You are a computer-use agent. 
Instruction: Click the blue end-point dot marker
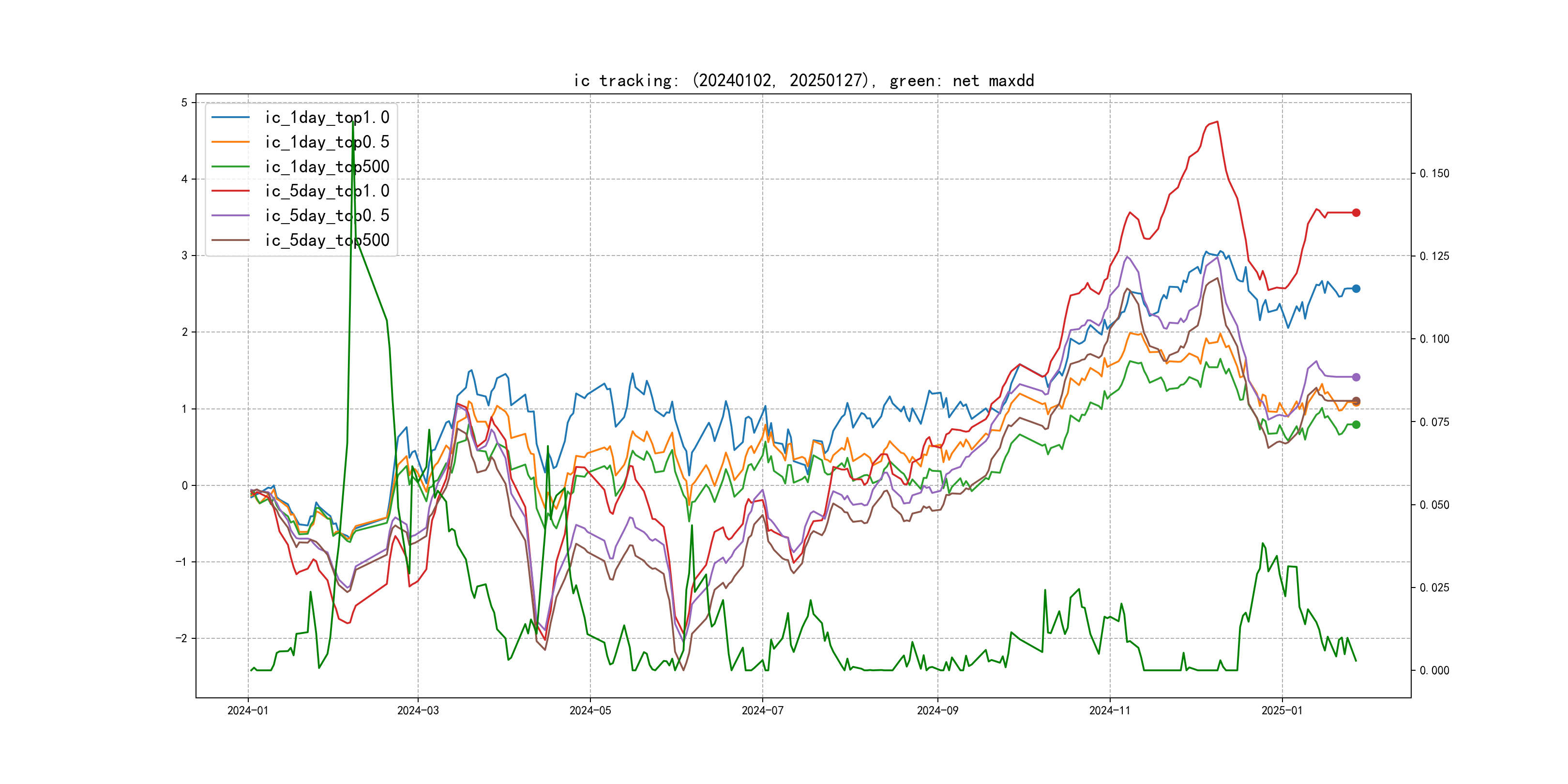(x=1356, y=288)
